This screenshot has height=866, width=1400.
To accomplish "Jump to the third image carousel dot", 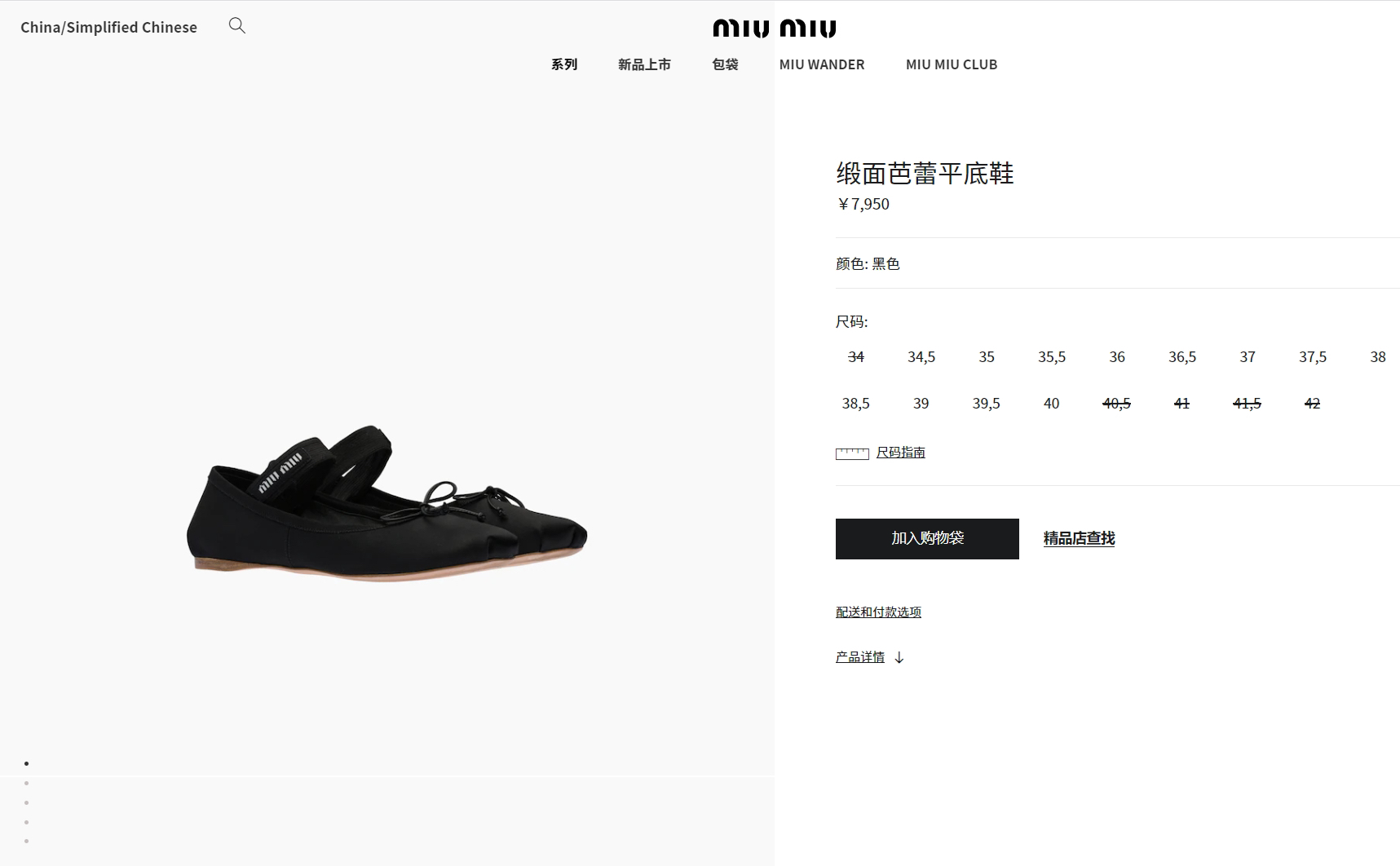I will click(x=26, y=802).
